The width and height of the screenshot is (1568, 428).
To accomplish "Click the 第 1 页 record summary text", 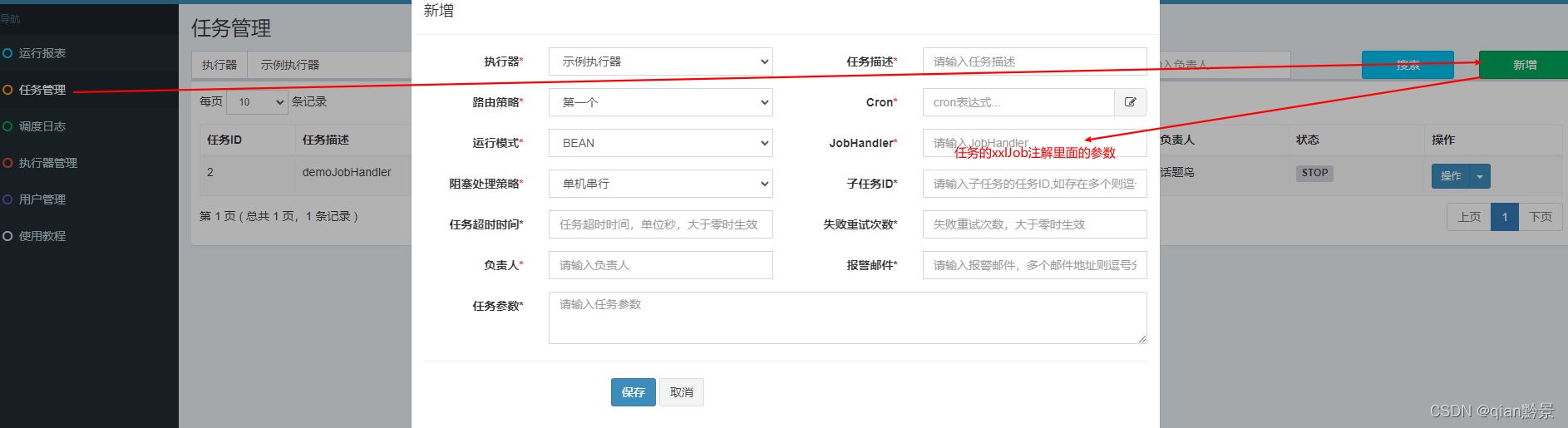I will point(279,216).
